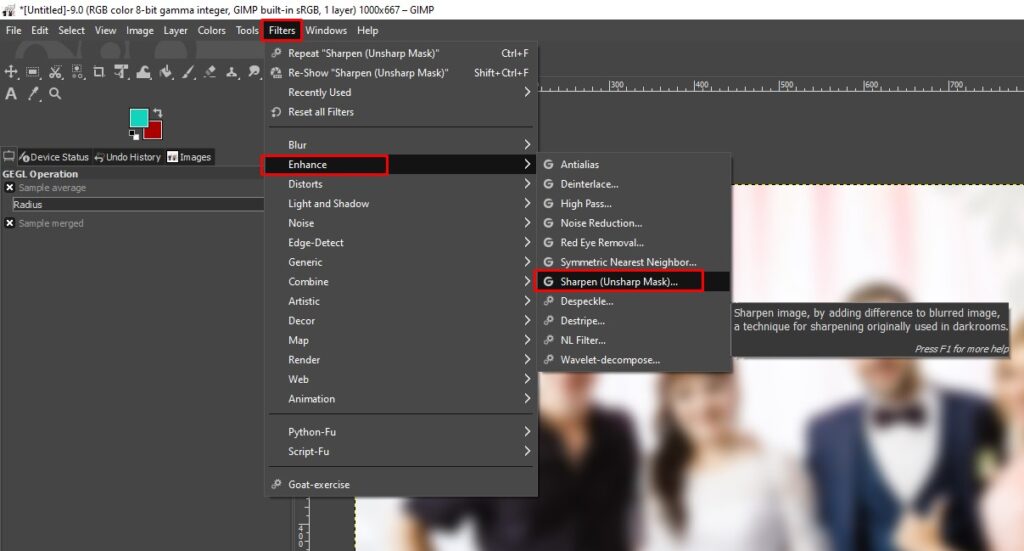
Task: Select the Crop tool
Action: coord(99,72)
